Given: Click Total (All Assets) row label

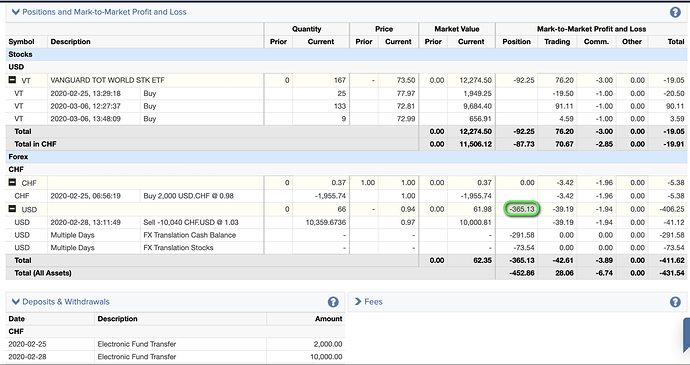Looking at the screenshot, I should click(x=43, y=273).
